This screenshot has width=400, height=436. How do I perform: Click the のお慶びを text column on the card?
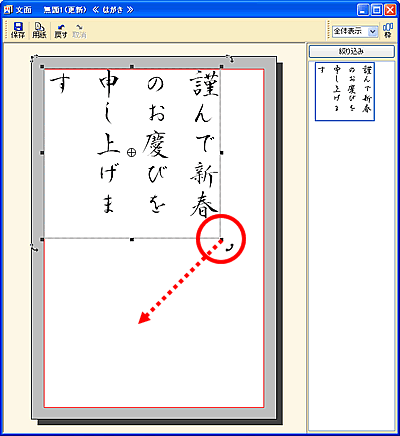click(155, 146)
